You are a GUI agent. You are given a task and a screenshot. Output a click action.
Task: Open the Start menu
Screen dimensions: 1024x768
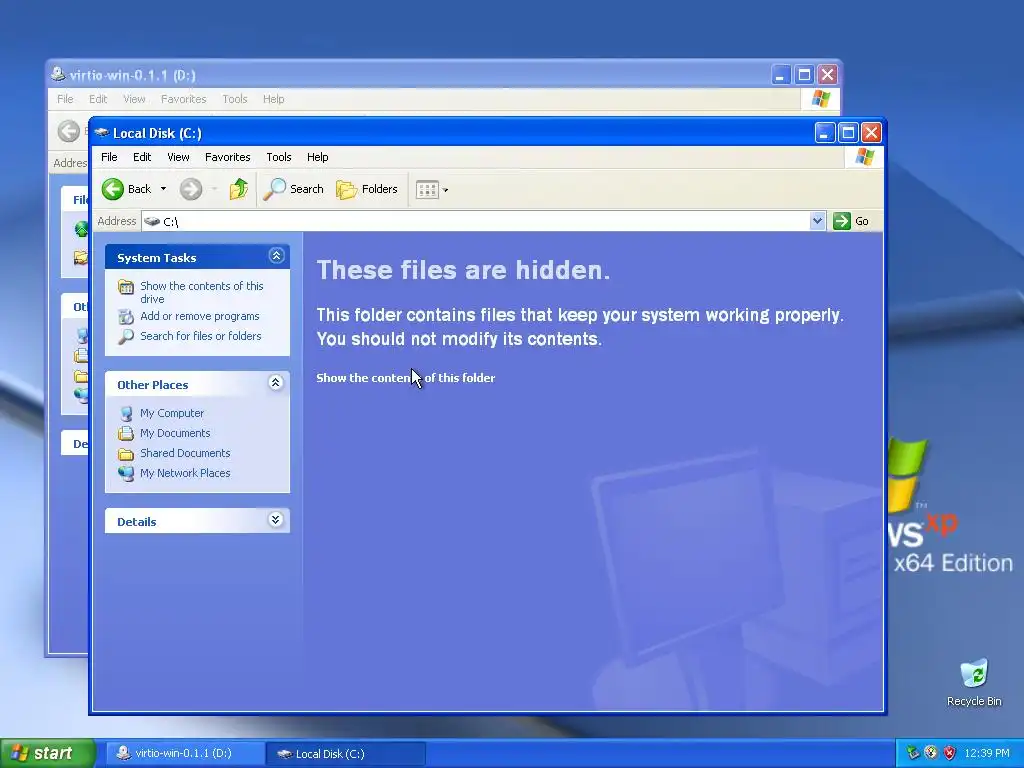47,754
